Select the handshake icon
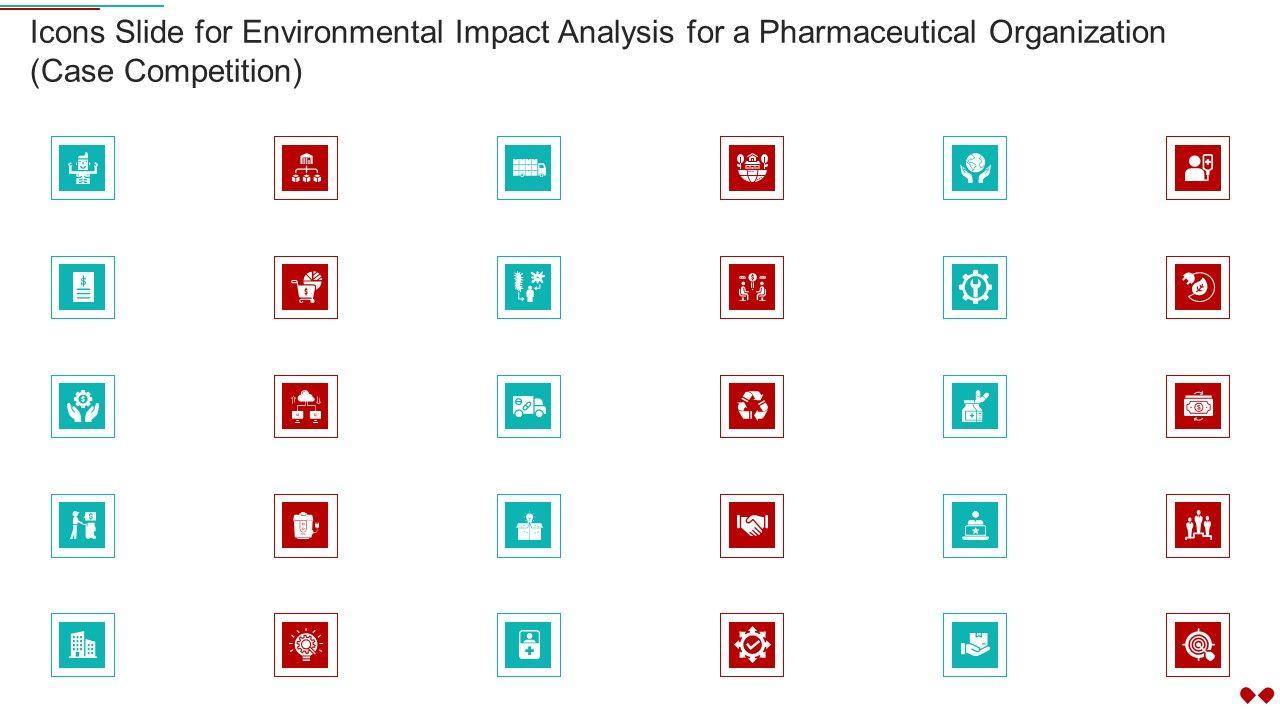Screen dimensions: 1280x720 [x=752, y=525]
